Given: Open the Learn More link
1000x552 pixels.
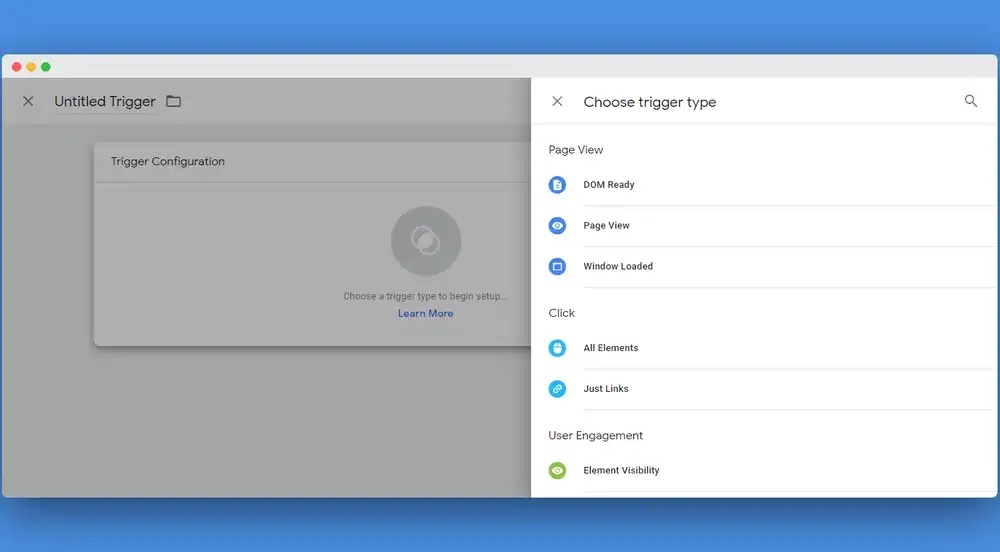Looking at the screenshot, I should (x=425, y=313).
